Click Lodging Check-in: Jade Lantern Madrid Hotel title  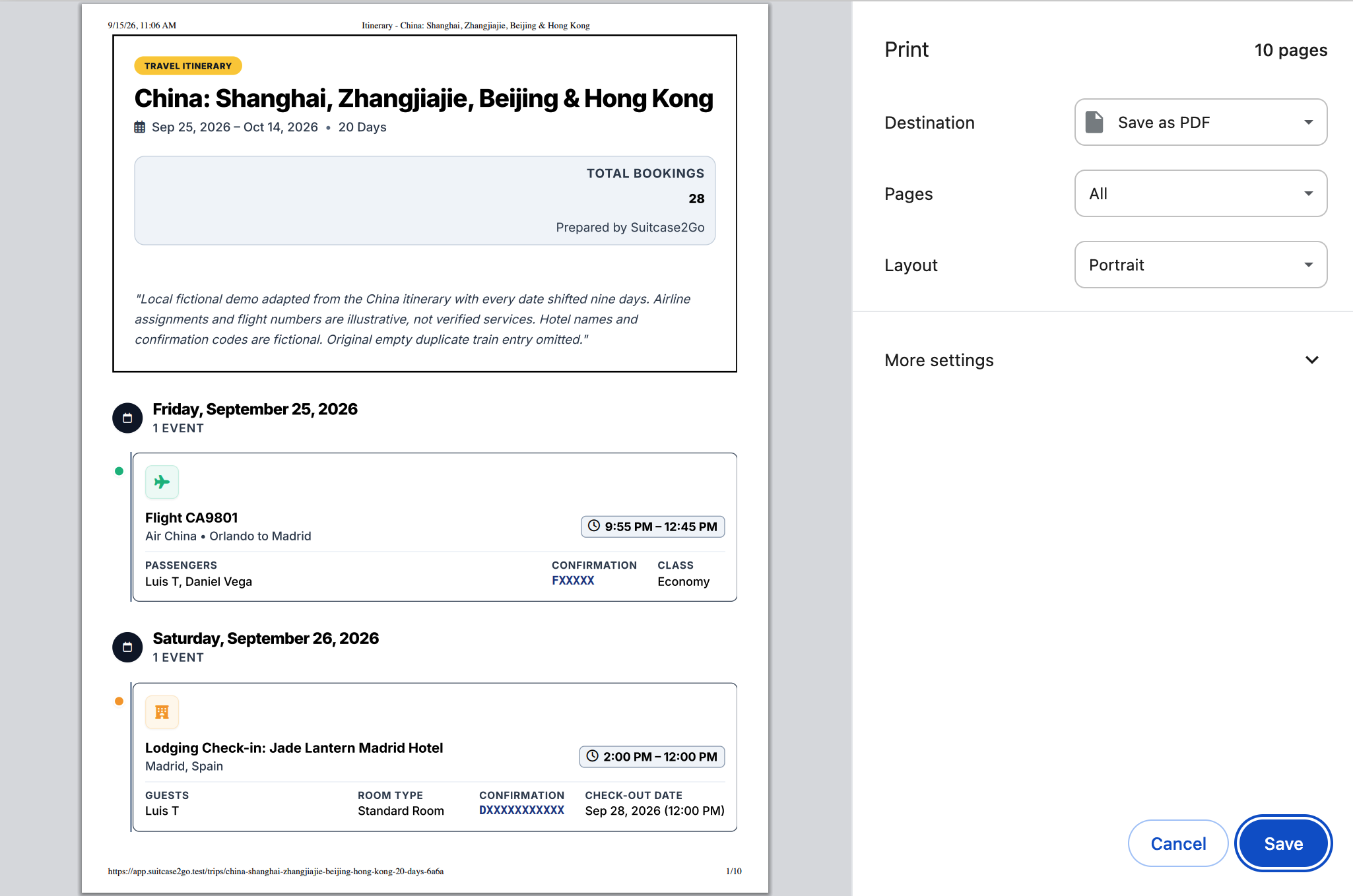[x=294, y=748]
